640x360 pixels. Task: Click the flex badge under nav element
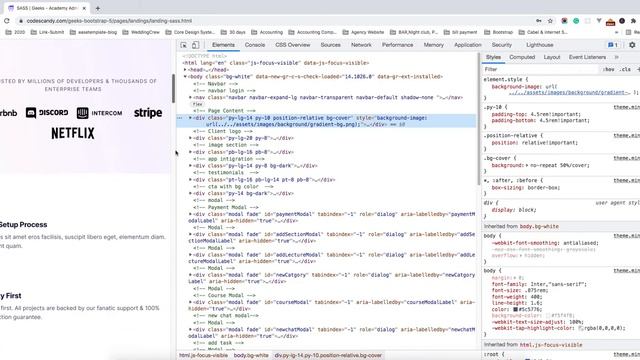pyautogui.click(x=198, y=104)
